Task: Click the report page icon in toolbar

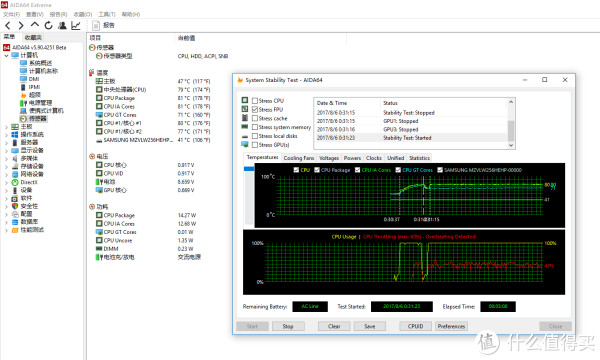Action: pos(96,25)
